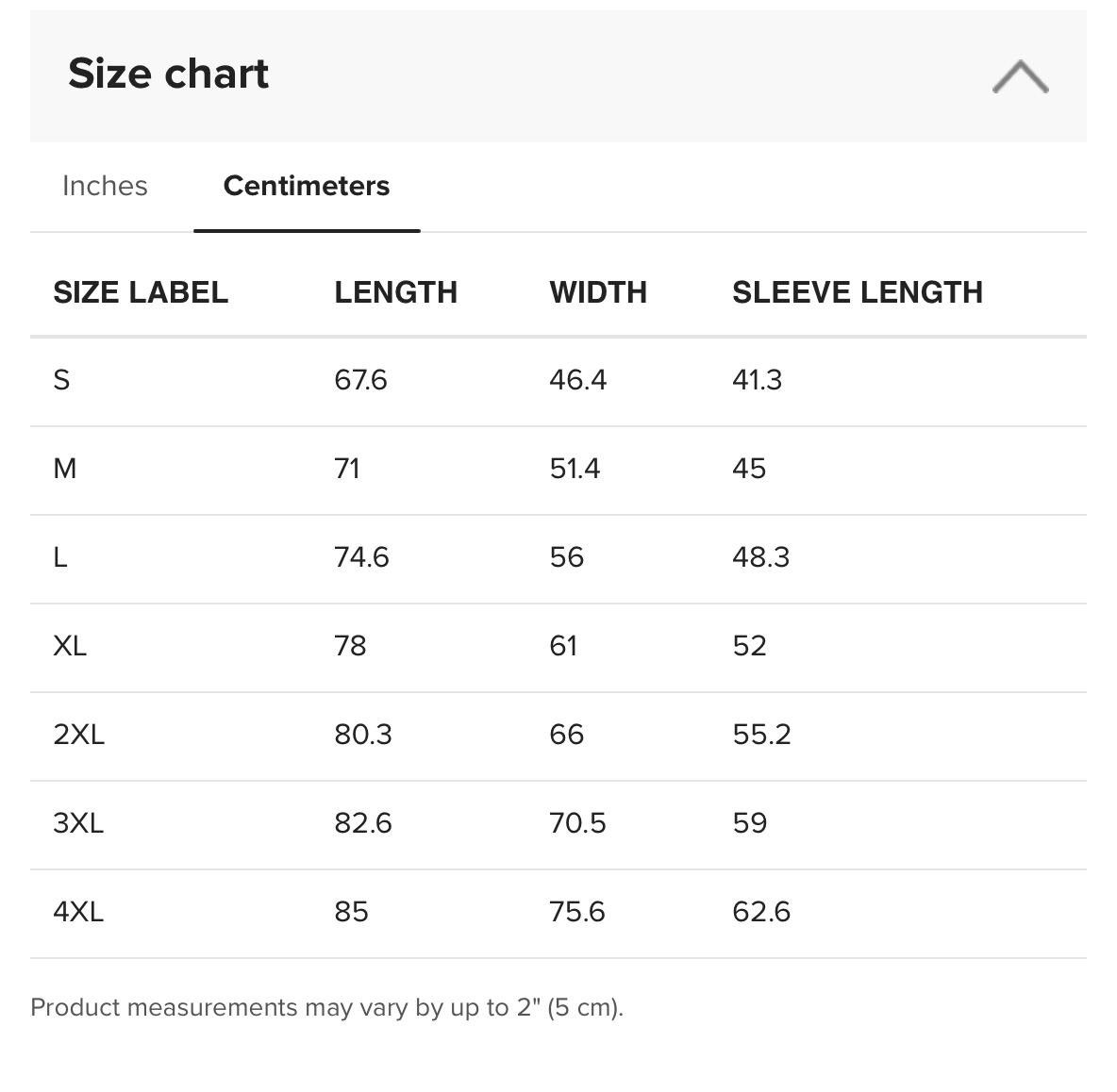Select the L size row label

[60, 557]
